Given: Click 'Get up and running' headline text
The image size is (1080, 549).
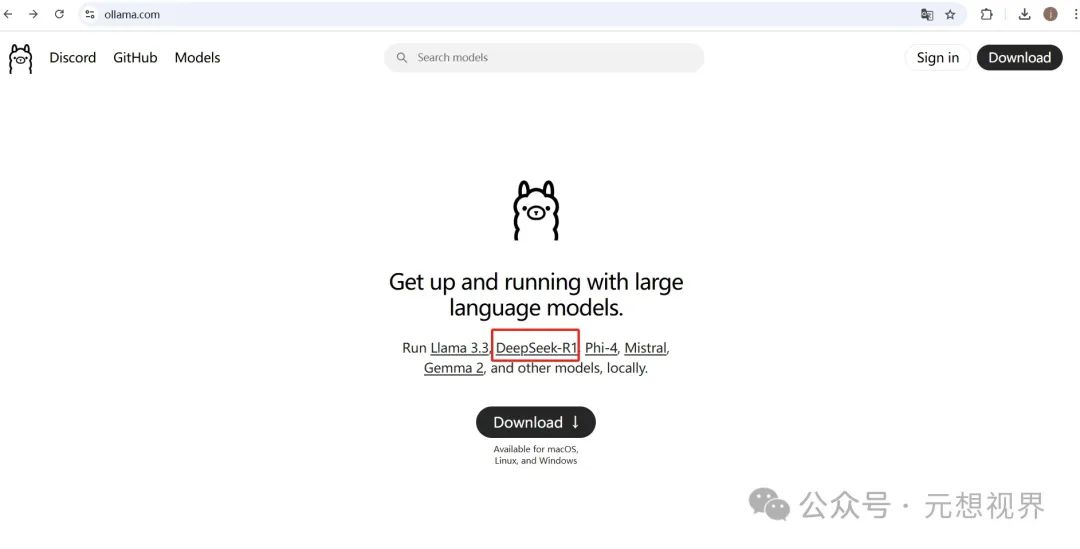Looking at the screenshot, I should (x=536, y=295).
